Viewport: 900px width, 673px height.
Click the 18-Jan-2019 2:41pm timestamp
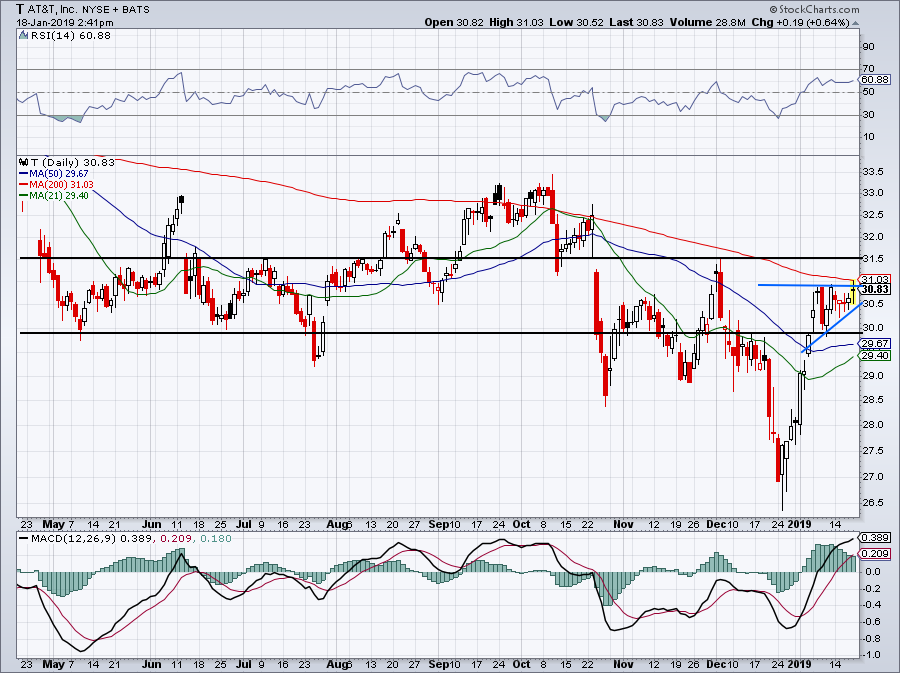(65, 23)
